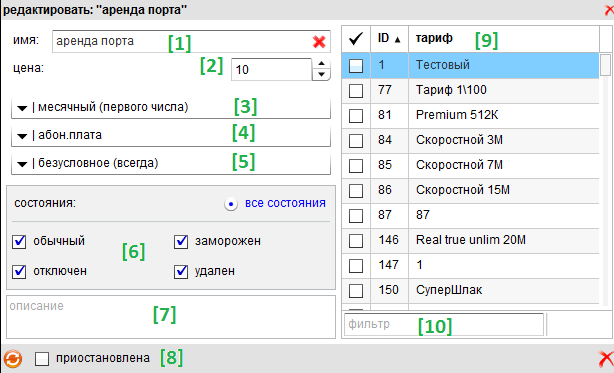Check the box for Тестовый tariff
Image resolution: width=614 pixels, height=373 pixels.
356,65
